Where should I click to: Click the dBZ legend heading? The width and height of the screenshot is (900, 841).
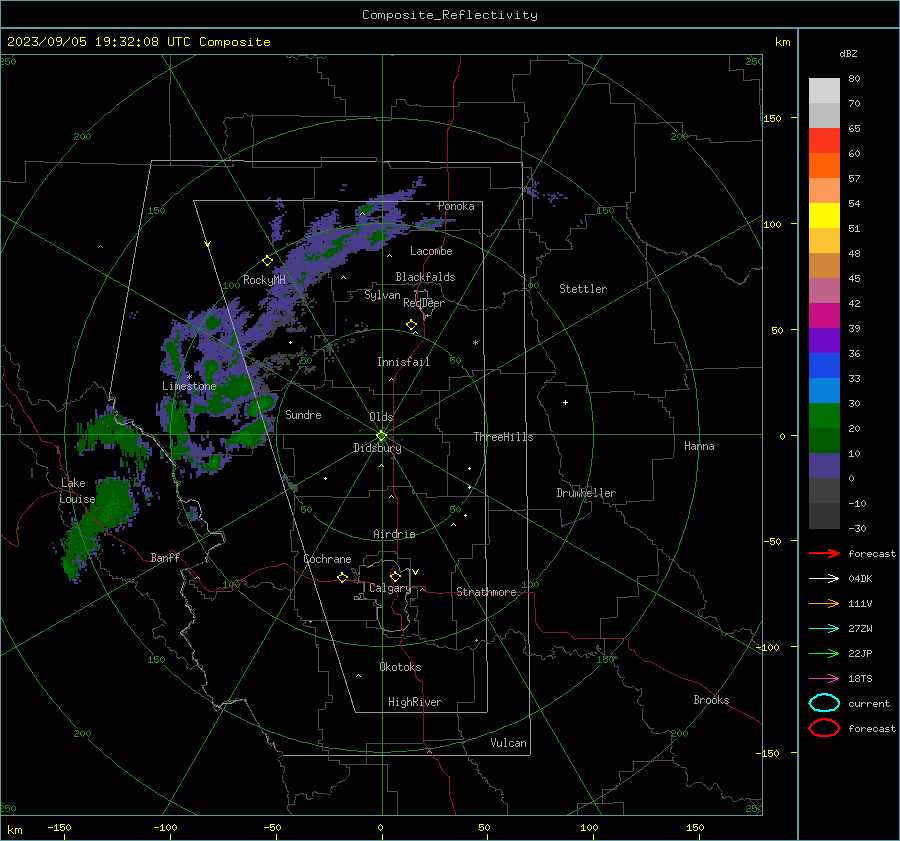coord(848,53)
